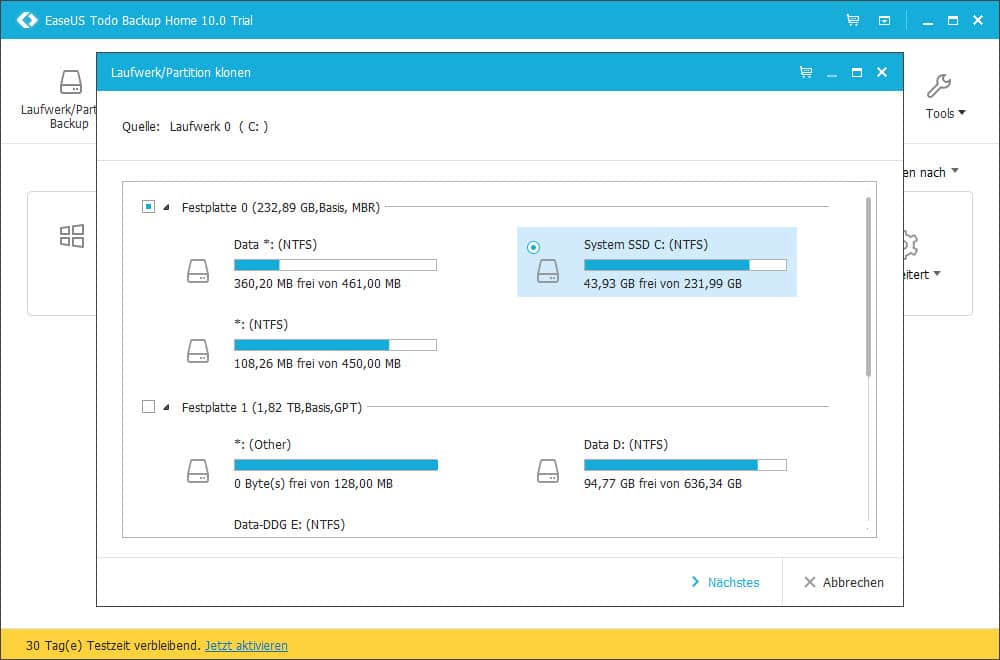Collapse the Festplatte 0 tree arrow

point(166,207)
